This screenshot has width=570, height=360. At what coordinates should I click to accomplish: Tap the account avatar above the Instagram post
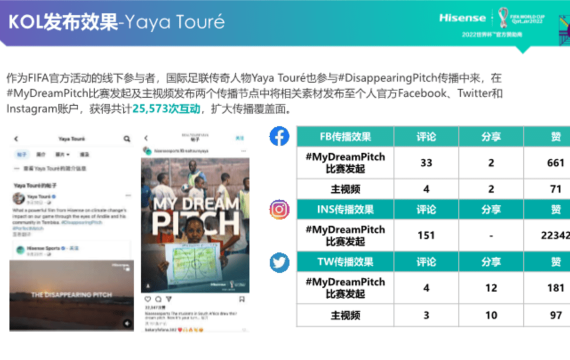point(147,151)
